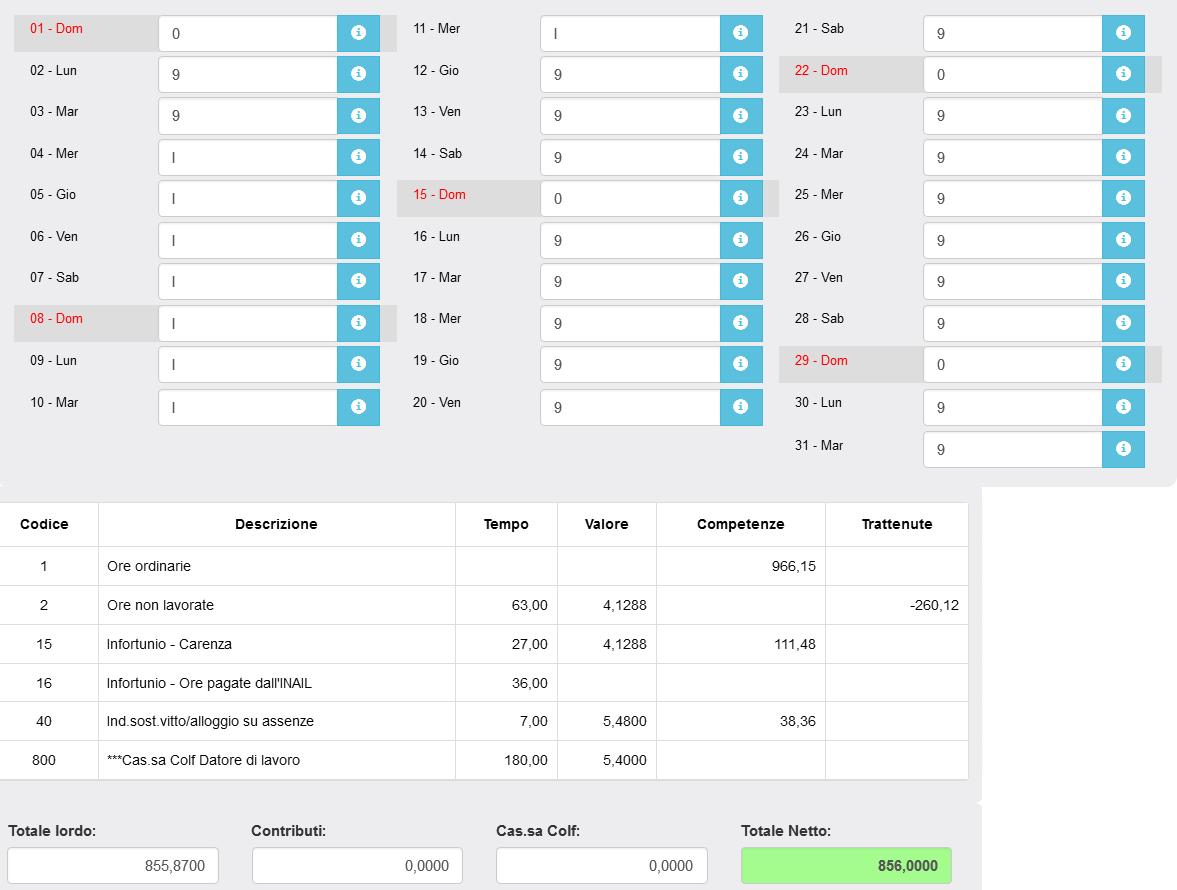1177x890 pixels.
Task: Click info icon for 15 - Dom
Action: [740, 198]
